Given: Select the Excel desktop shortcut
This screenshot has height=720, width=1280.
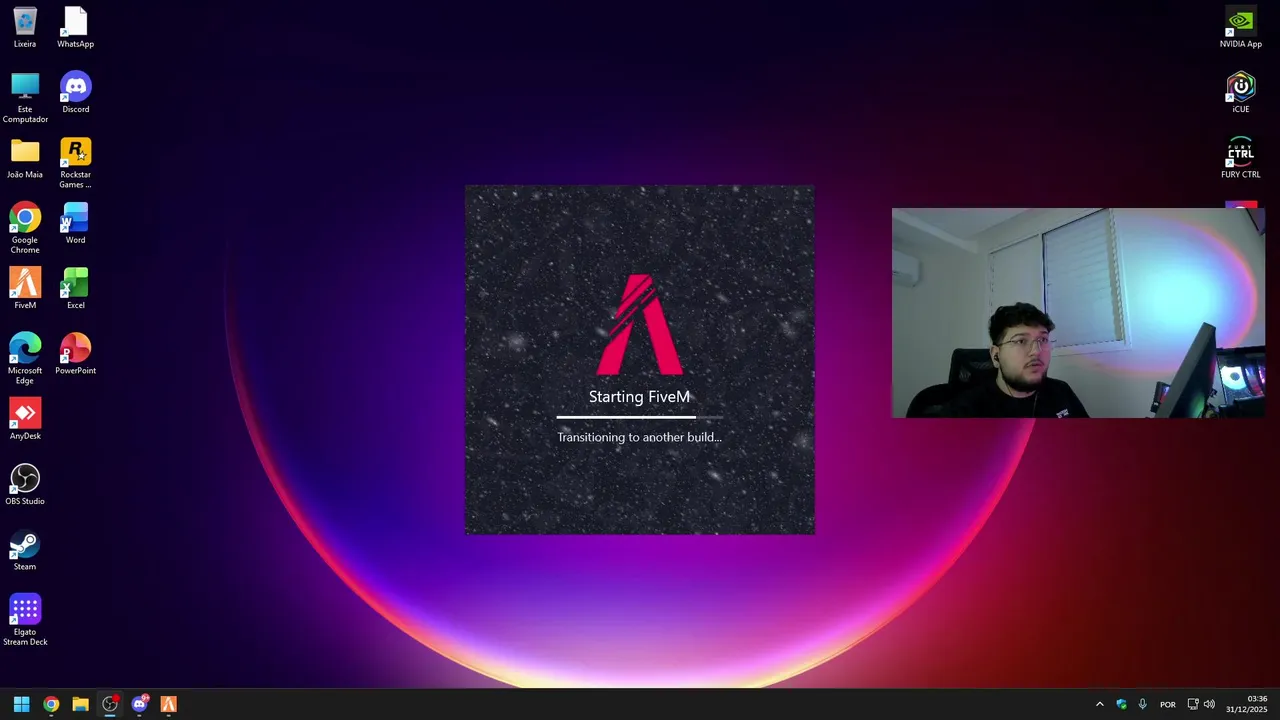Looking at the screenshot, I should [x=75, y=288].
